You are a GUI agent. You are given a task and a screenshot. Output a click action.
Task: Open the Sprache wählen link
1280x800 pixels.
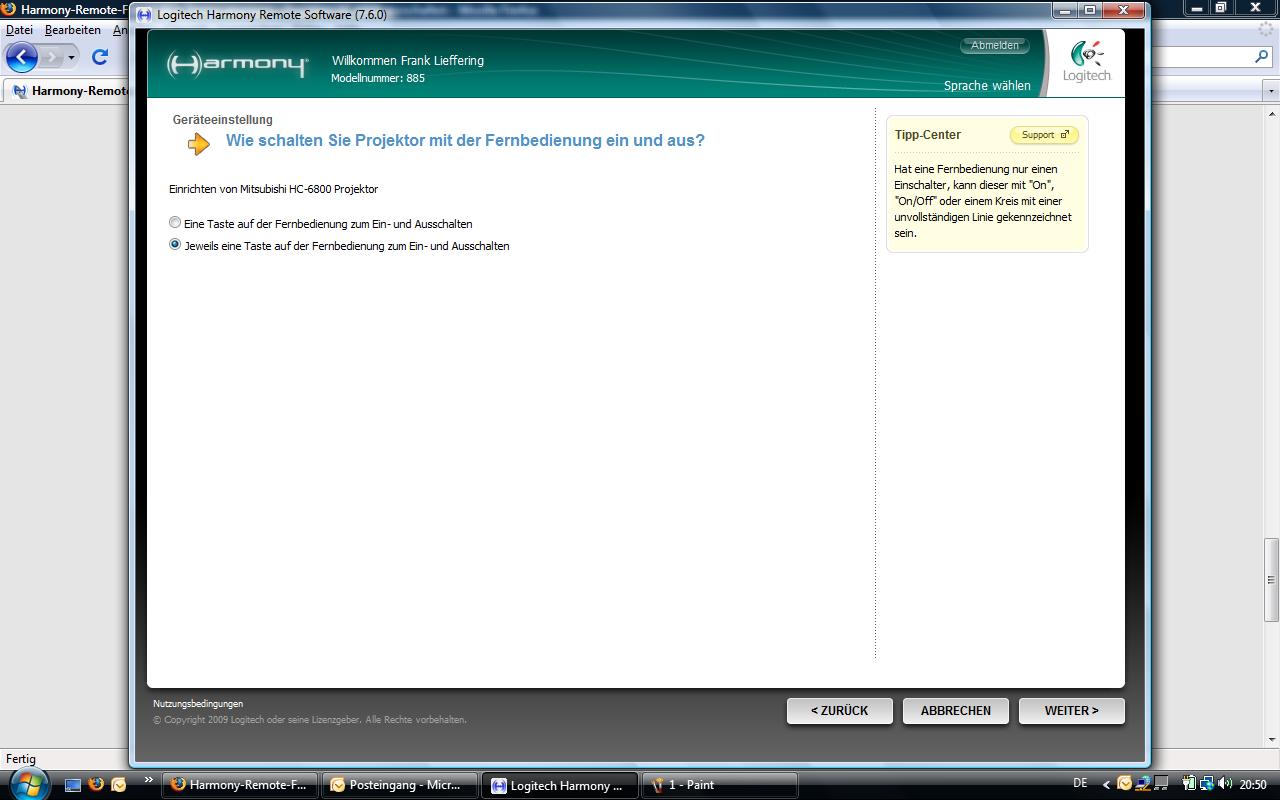pyautogui.click(x=986, y=86)
